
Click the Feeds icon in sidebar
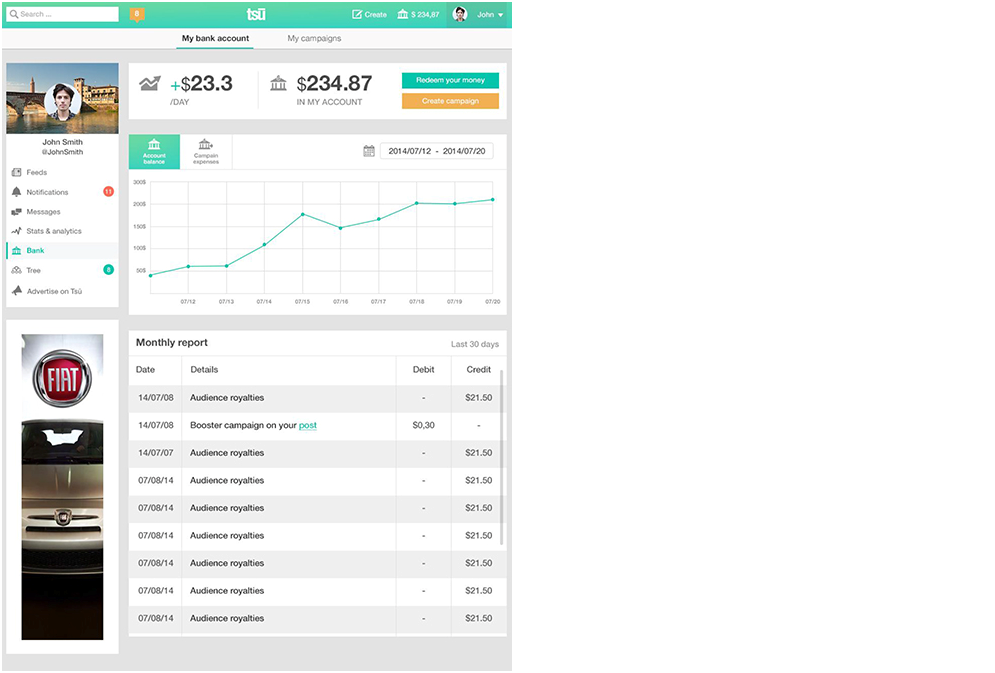pyautogui.click(x=16, y=172)
